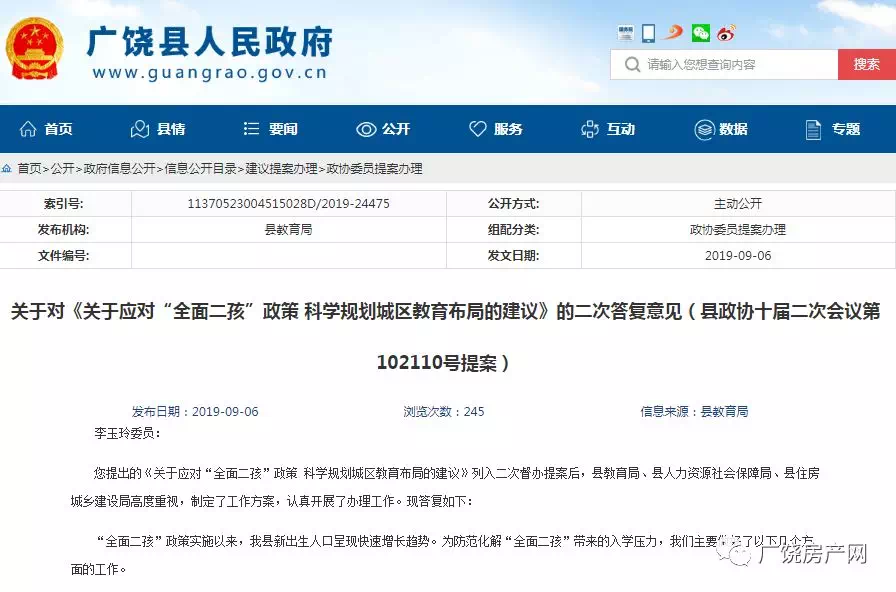Click 建议提案办理 breadcrumb link

(x=281, y=169)
